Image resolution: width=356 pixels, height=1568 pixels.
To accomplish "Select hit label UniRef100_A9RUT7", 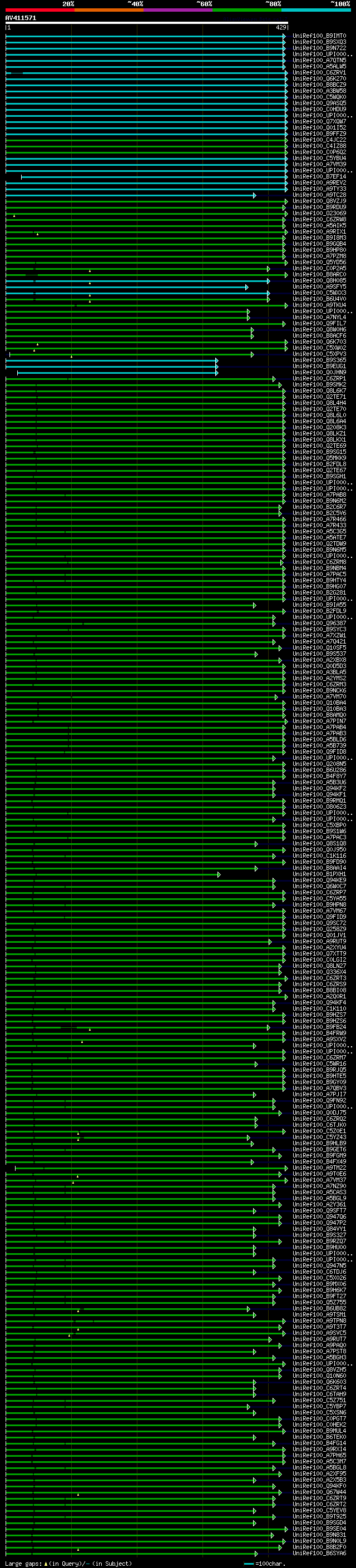I will point(319,1339).
